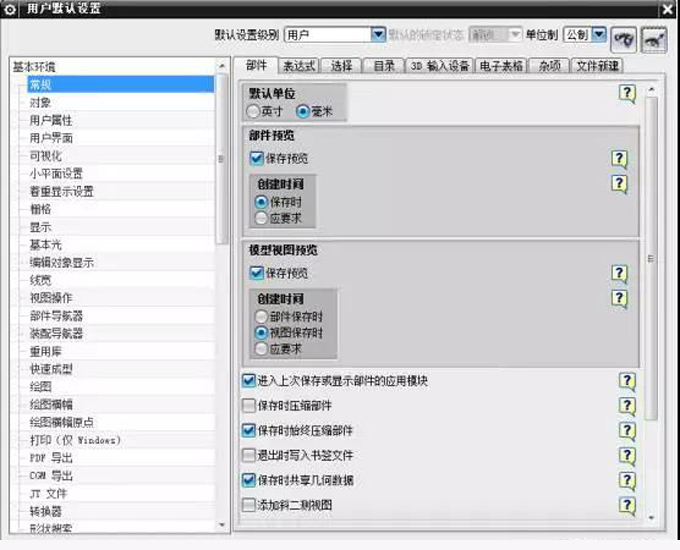Viewport: 680px width, 550px height.
Task: Select 用户界面 in the left category list
Action: (51, 138)
